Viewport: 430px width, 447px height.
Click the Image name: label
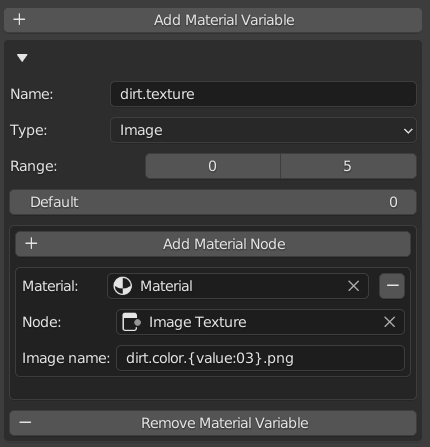66,358
